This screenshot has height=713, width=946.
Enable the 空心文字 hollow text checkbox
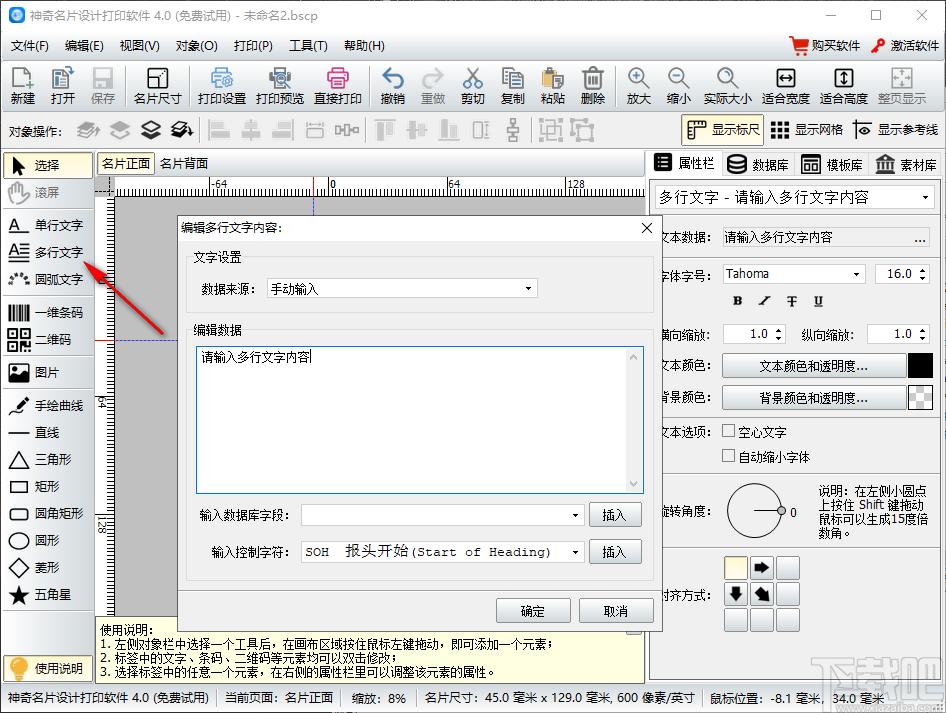click(x=728, y=432)
